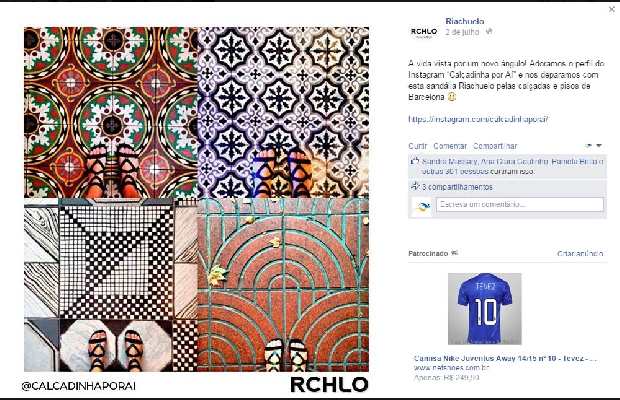Open the 3 compartilhamentos link
The height and width of the screenshot is (400, 620).
point(457,187)
